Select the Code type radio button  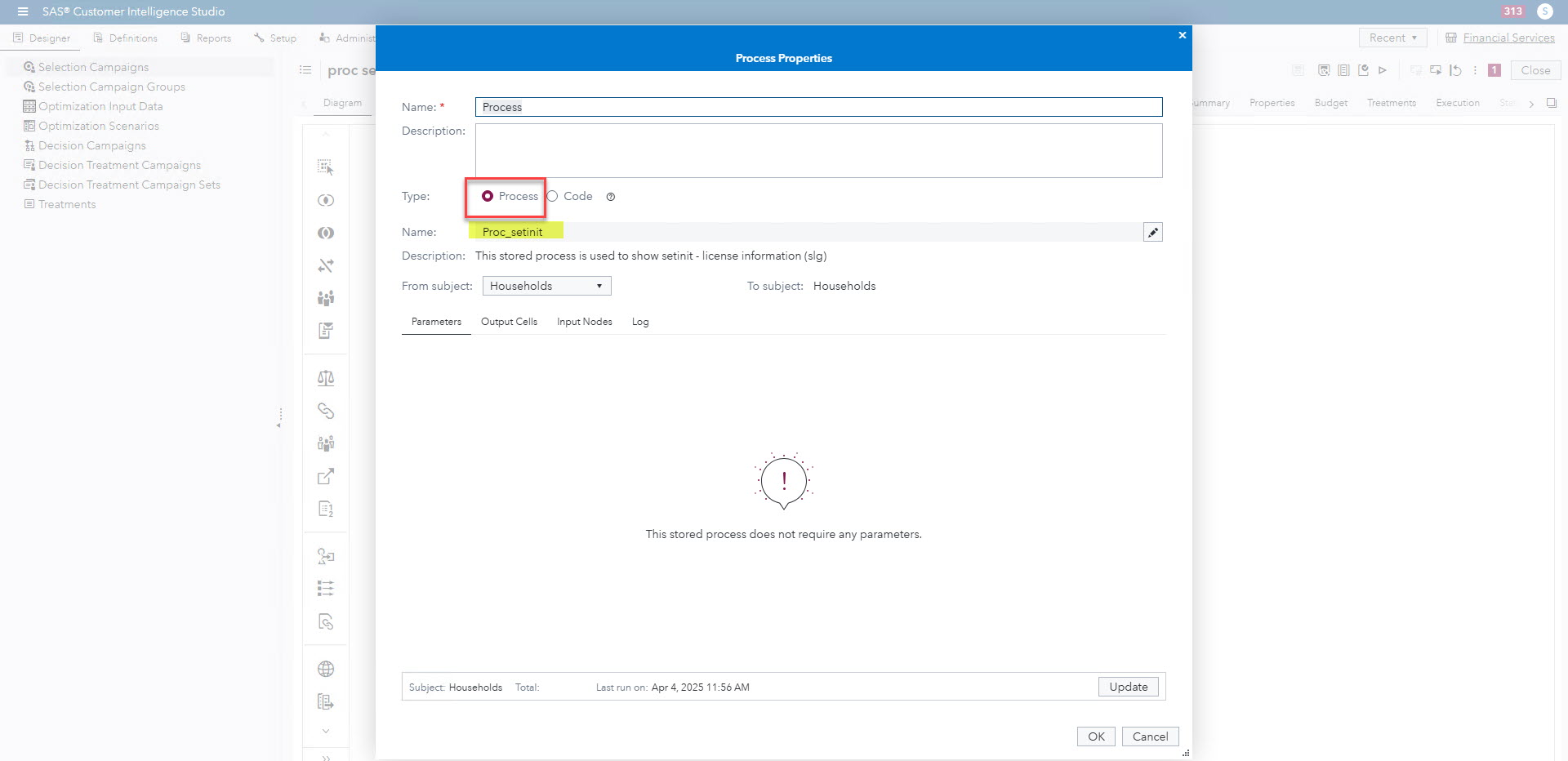[553, 196]
